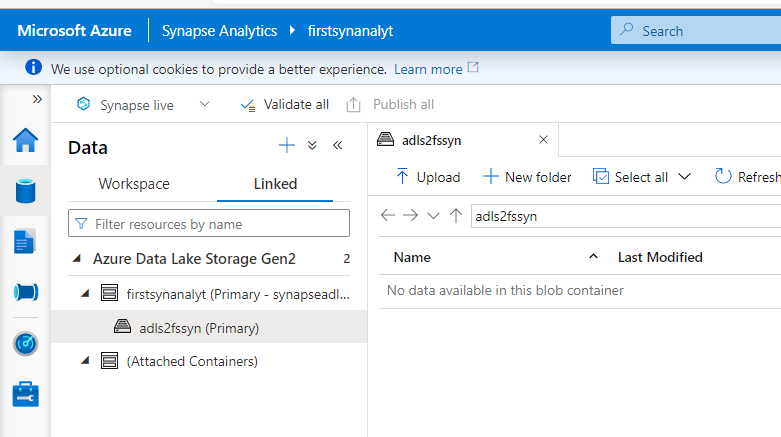Open the Select all dropdown arrow

[x=685, y=177]
